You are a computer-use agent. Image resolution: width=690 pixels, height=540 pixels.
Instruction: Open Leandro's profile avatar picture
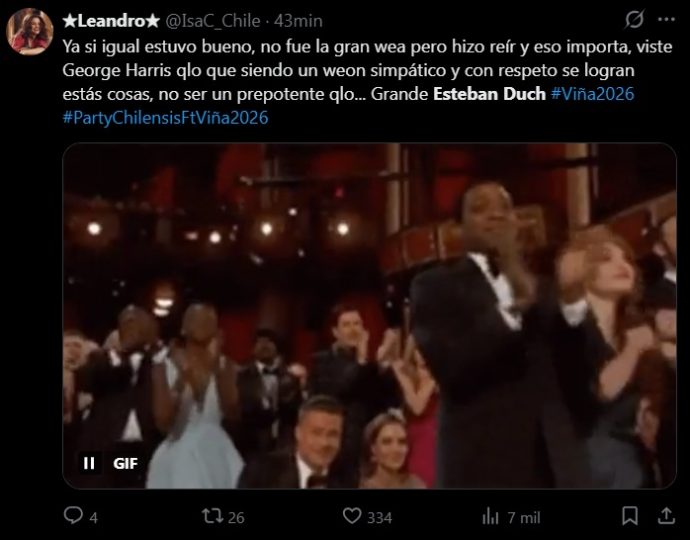tap(29, 32)
